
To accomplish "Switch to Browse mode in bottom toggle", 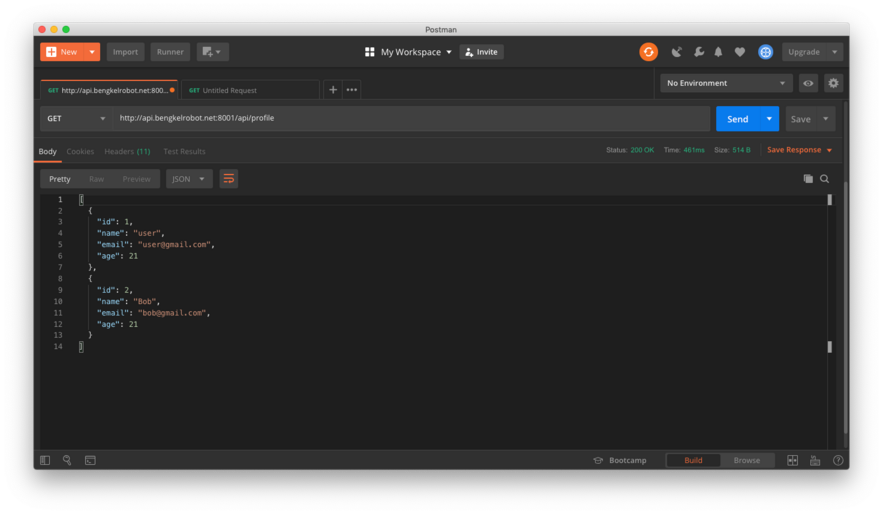I will [746, 460].
